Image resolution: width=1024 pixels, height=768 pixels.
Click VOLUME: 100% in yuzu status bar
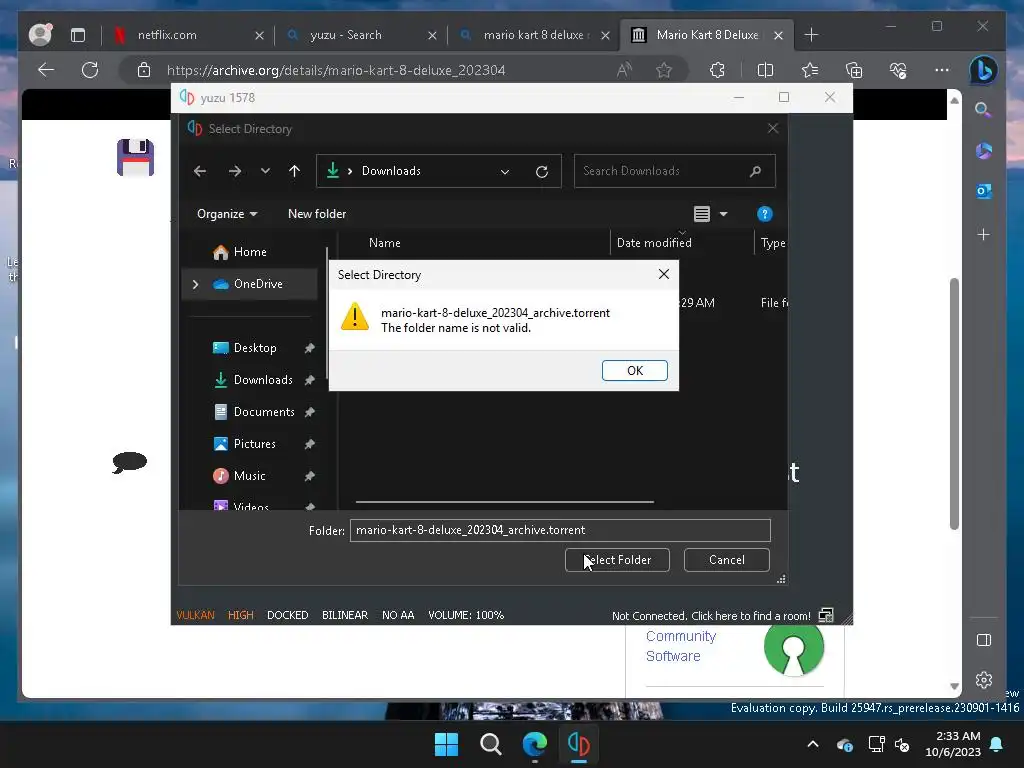pos(466,615)
